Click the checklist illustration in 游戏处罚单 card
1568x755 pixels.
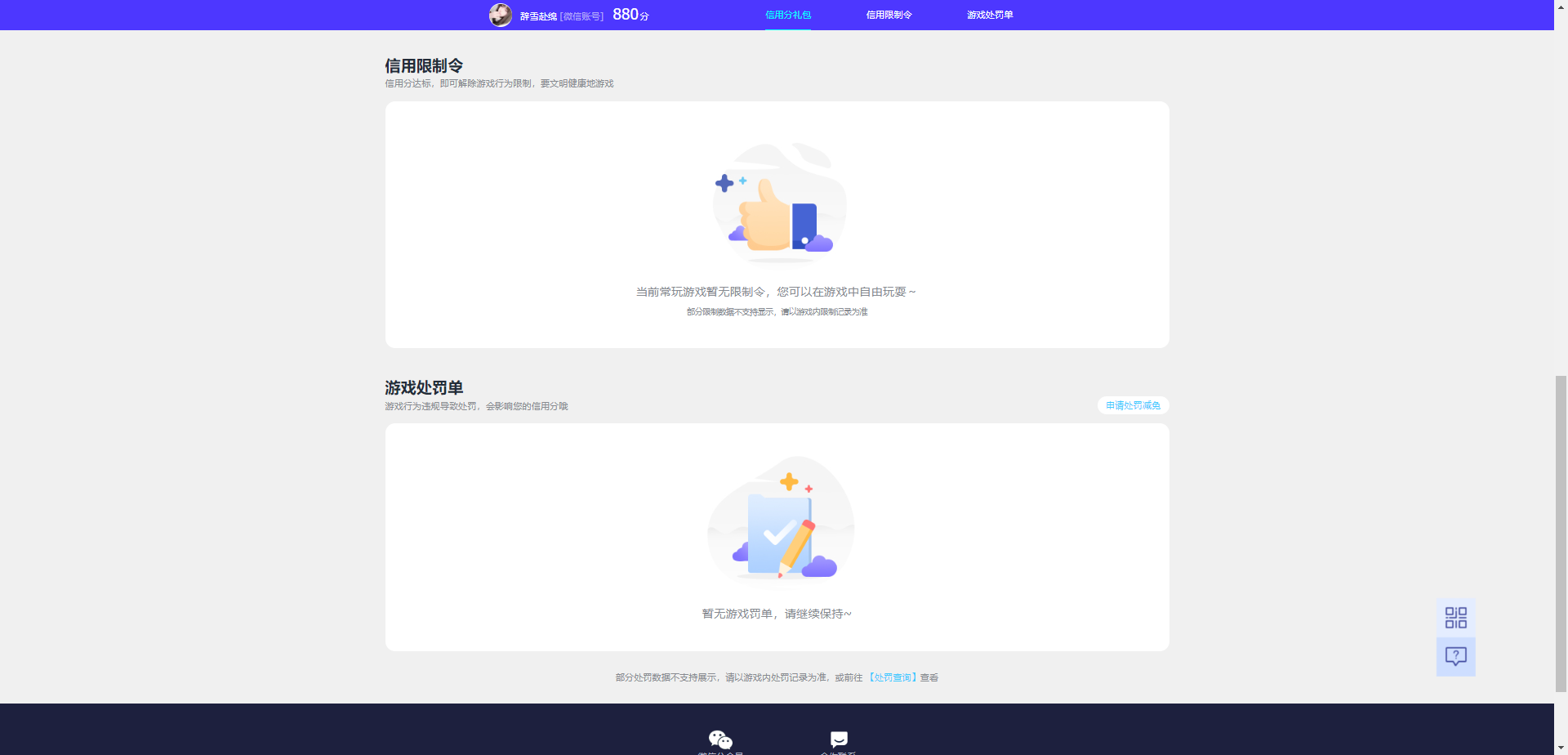click(781, 518)
